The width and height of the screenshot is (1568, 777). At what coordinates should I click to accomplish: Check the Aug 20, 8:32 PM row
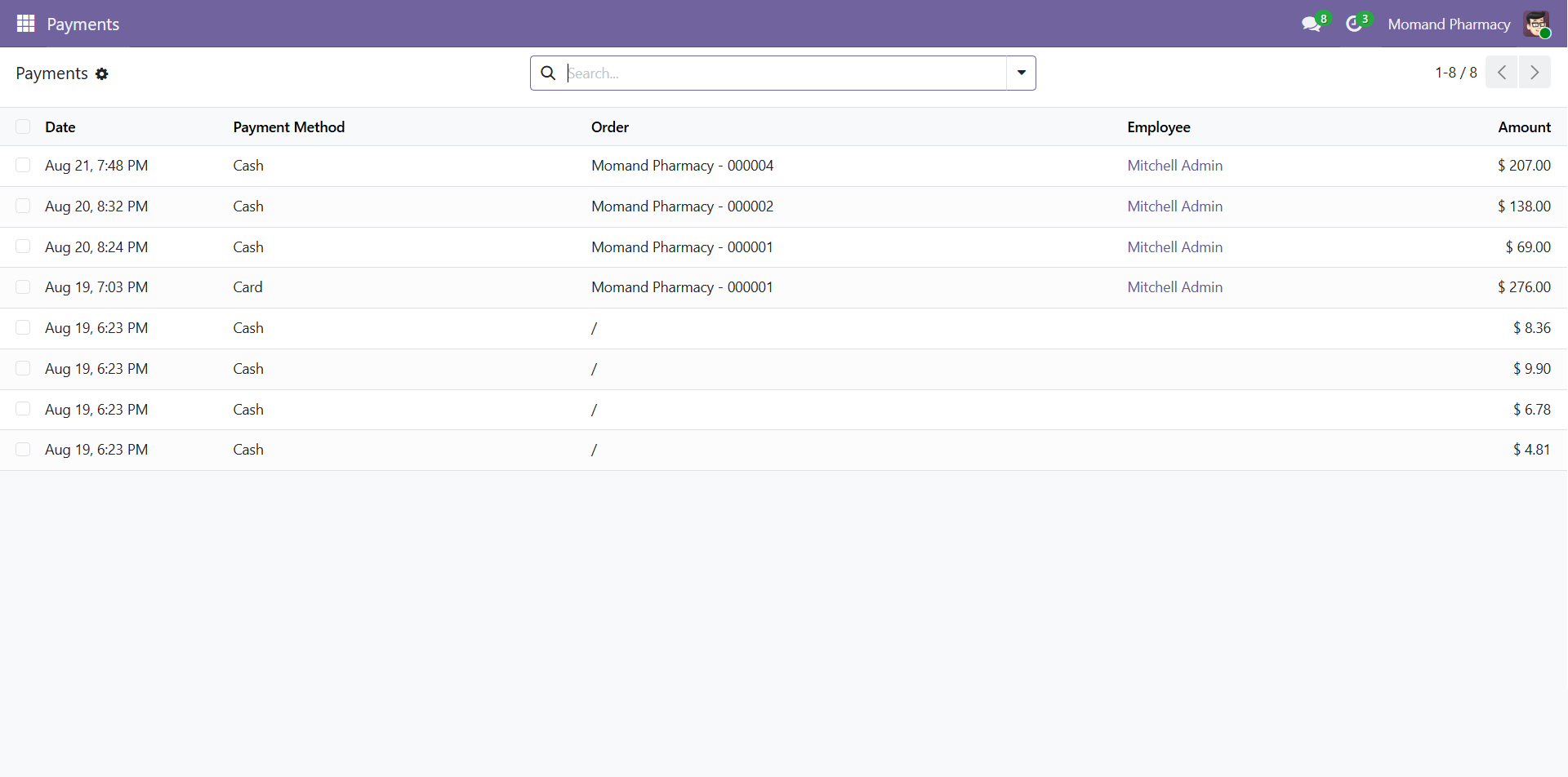(x=23, y=206)
